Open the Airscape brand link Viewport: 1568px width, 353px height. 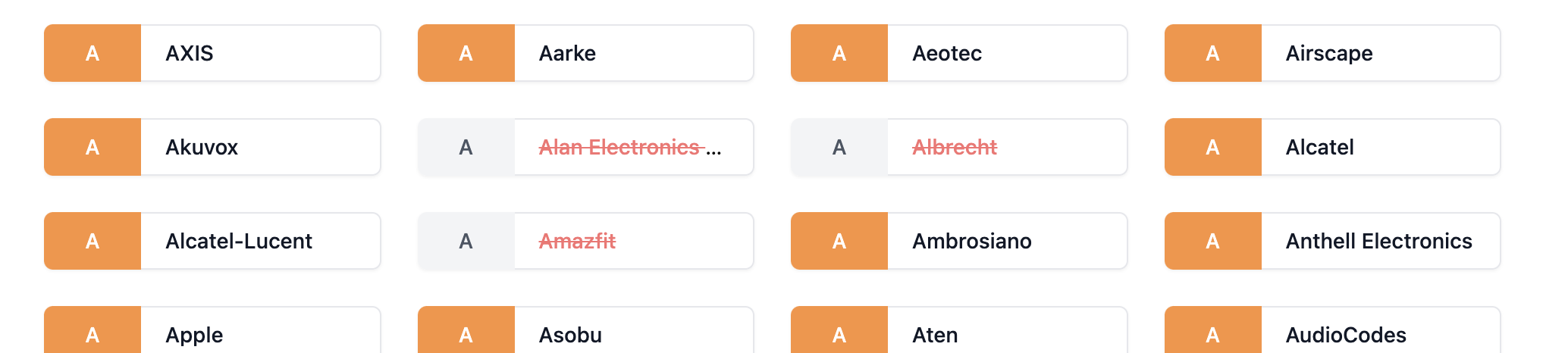[1328, 53]
